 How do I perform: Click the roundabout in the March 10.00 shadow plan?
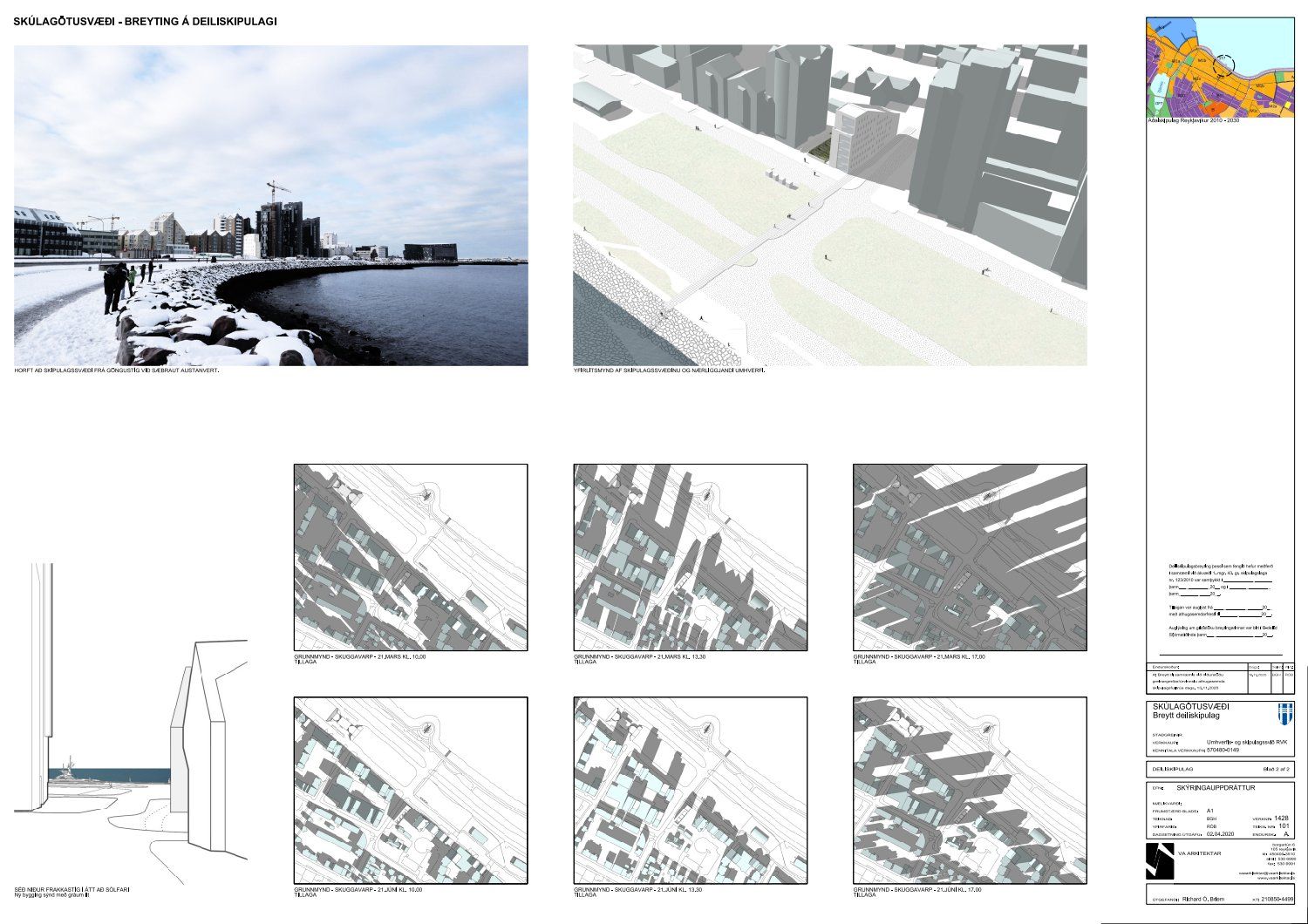428,493
